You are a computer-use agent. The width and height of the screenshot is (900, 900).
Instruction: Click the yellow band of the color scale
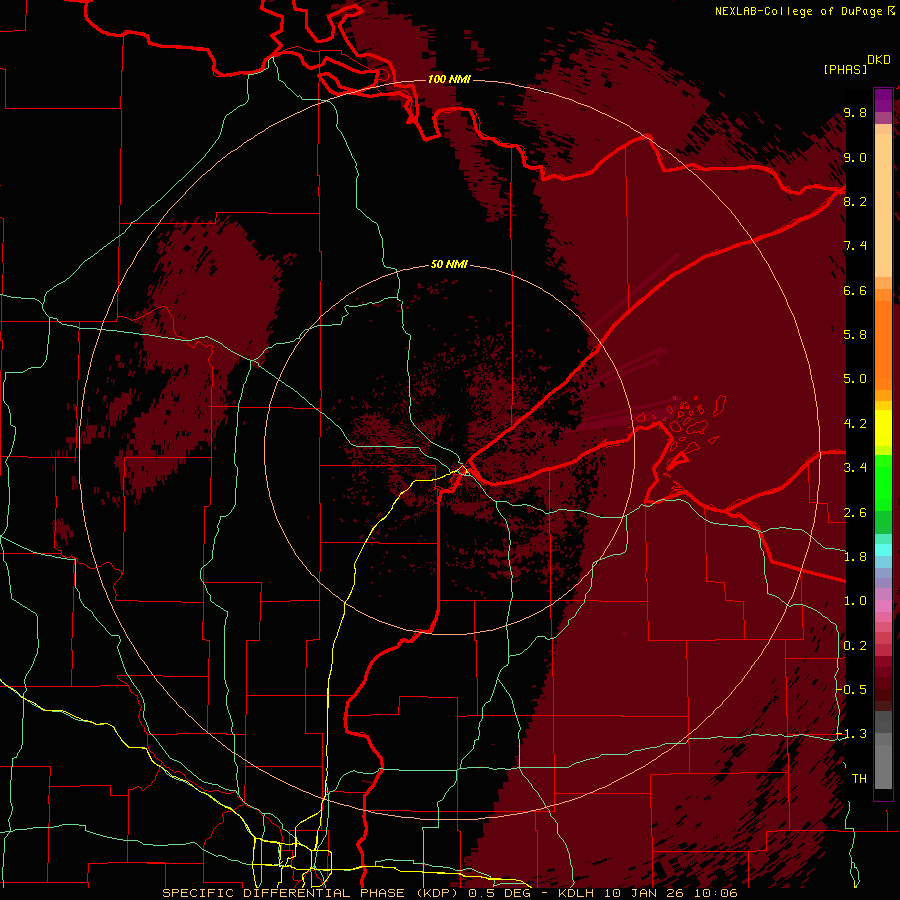(x=883, y=428)
